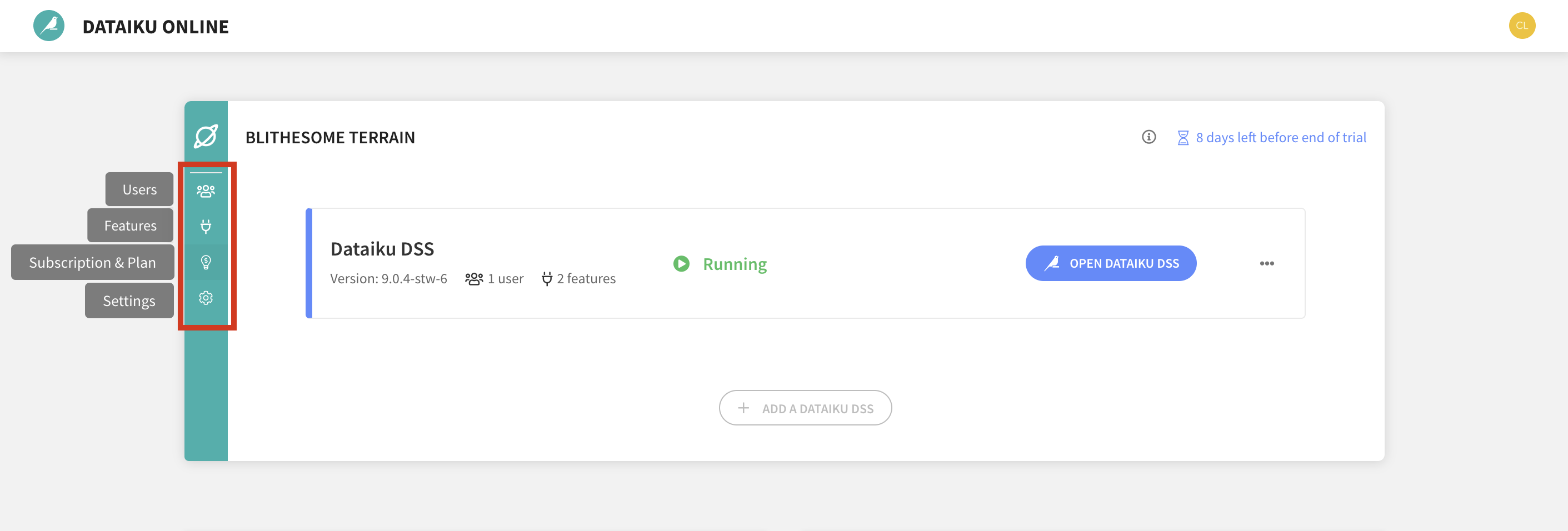The image size is (1568, 531).
Task: Click the Features tooltip label
Action: [130, 226]
